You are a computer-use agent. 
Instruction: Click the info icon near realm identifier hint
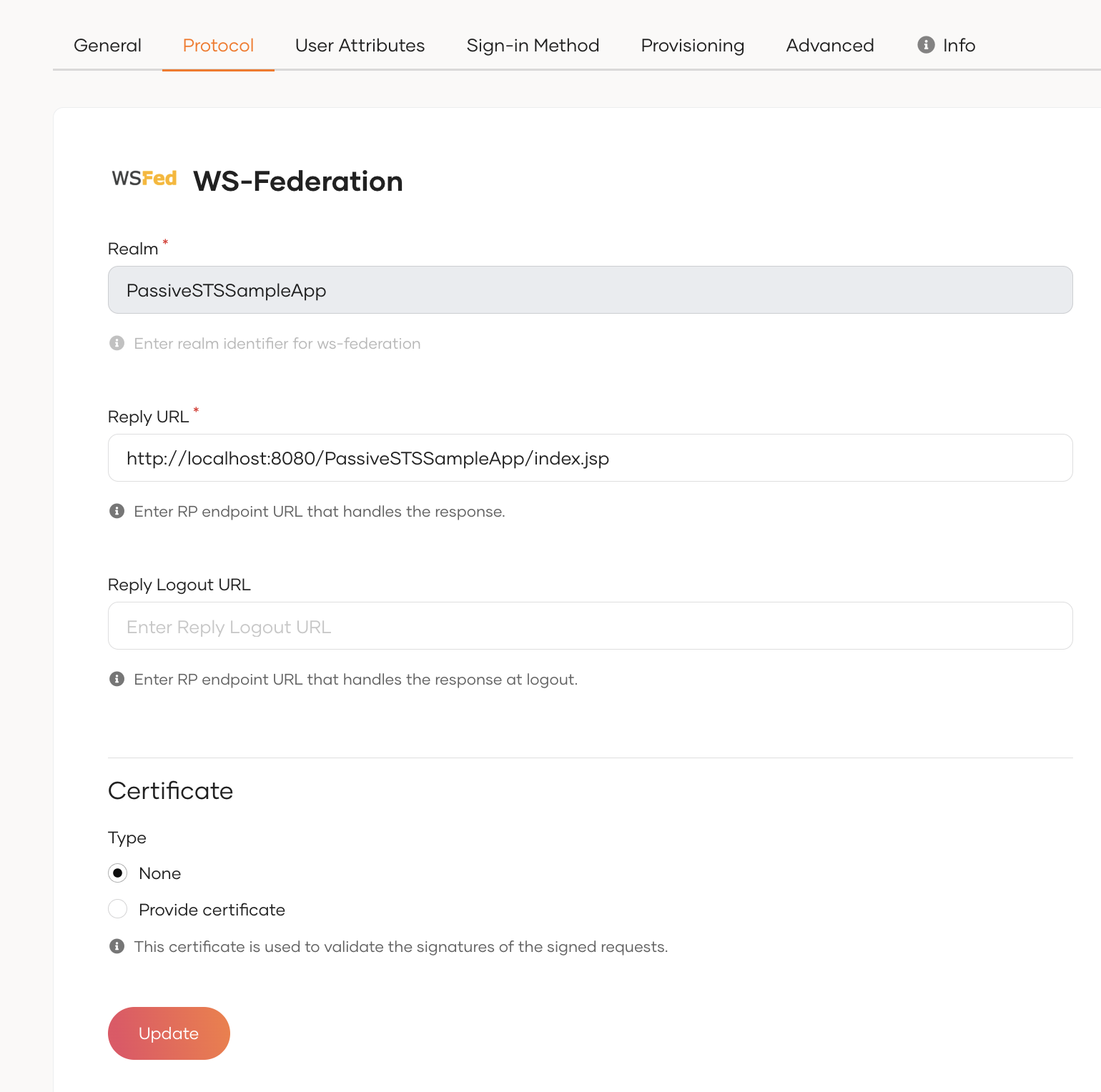pos(117,342)
